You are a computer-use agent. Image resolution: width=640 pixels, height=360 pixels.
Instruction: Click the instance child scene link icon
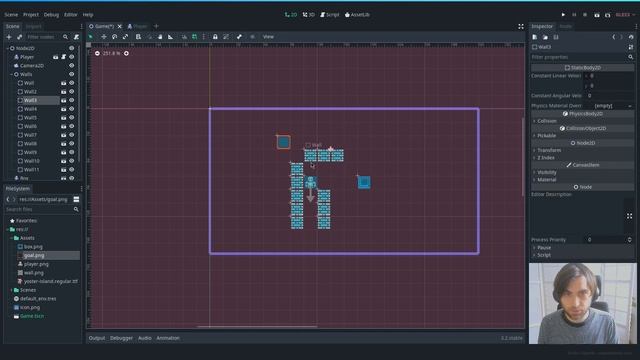pyautogui.click(x=19, y=37)
